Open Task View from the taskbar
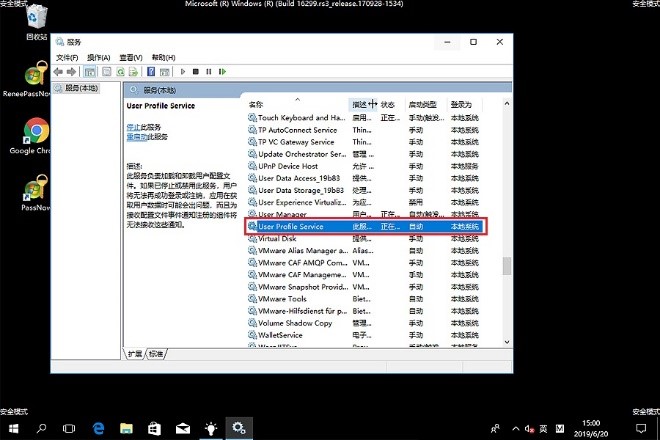This screenshot has width=660, height=440. point(69,429)
